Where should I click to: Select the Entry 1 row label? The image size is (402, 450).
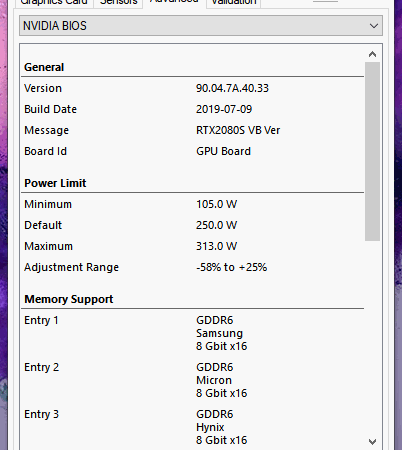click(x=41, y=320)
